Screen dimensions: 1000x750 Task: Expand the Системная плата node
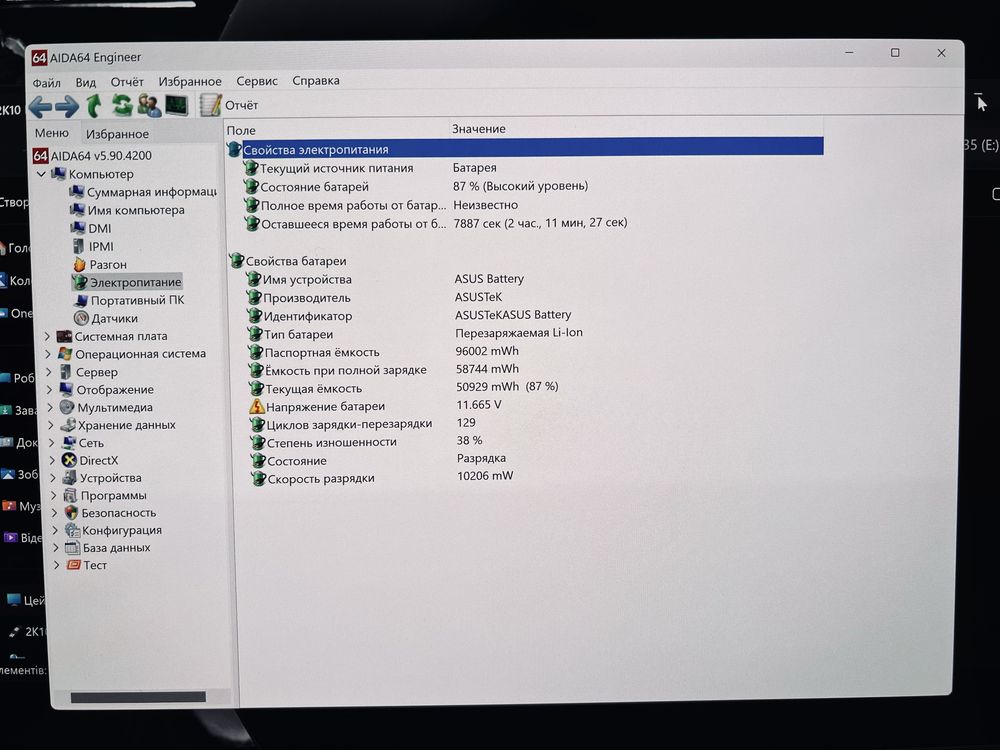point(48,336)
